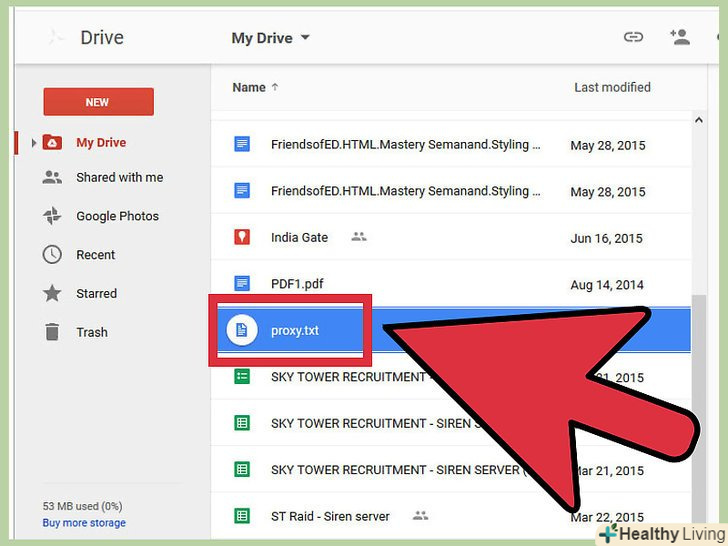Click the Shared with me people icon

point(52,177)
